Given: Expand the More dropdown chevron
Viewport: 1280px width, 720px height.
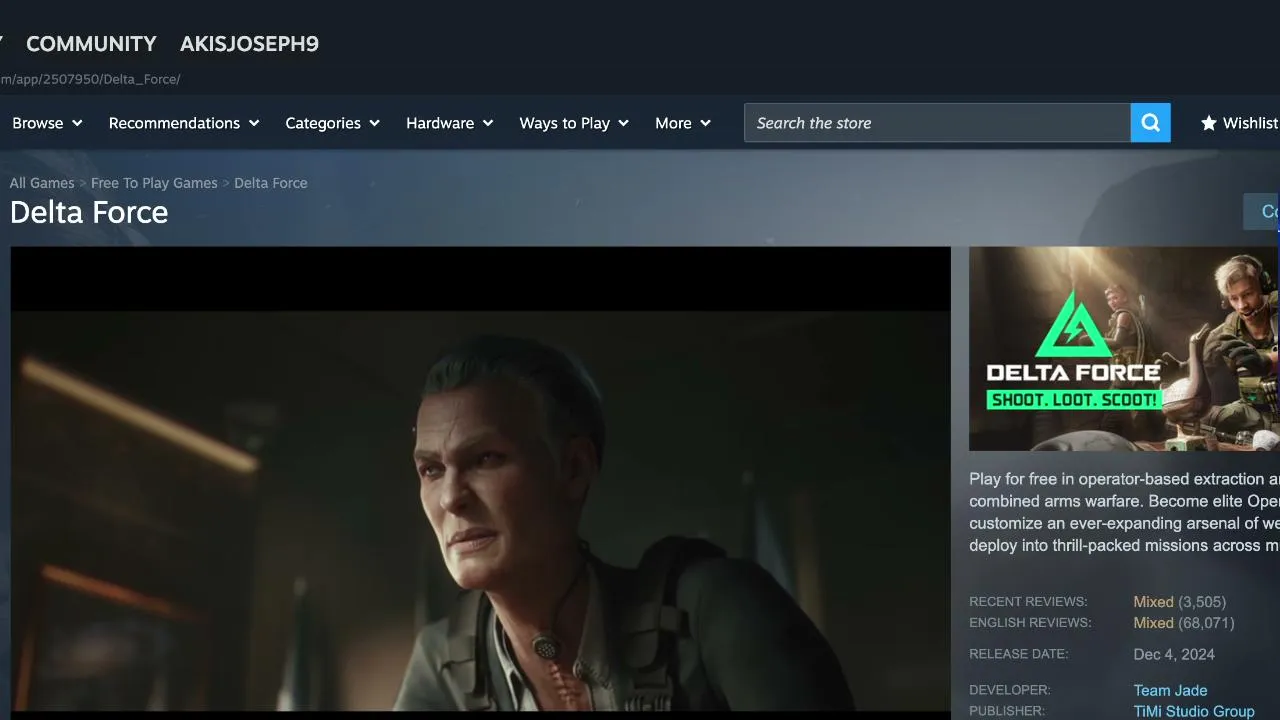Looking at the screenshot, I should coord(705,123).
